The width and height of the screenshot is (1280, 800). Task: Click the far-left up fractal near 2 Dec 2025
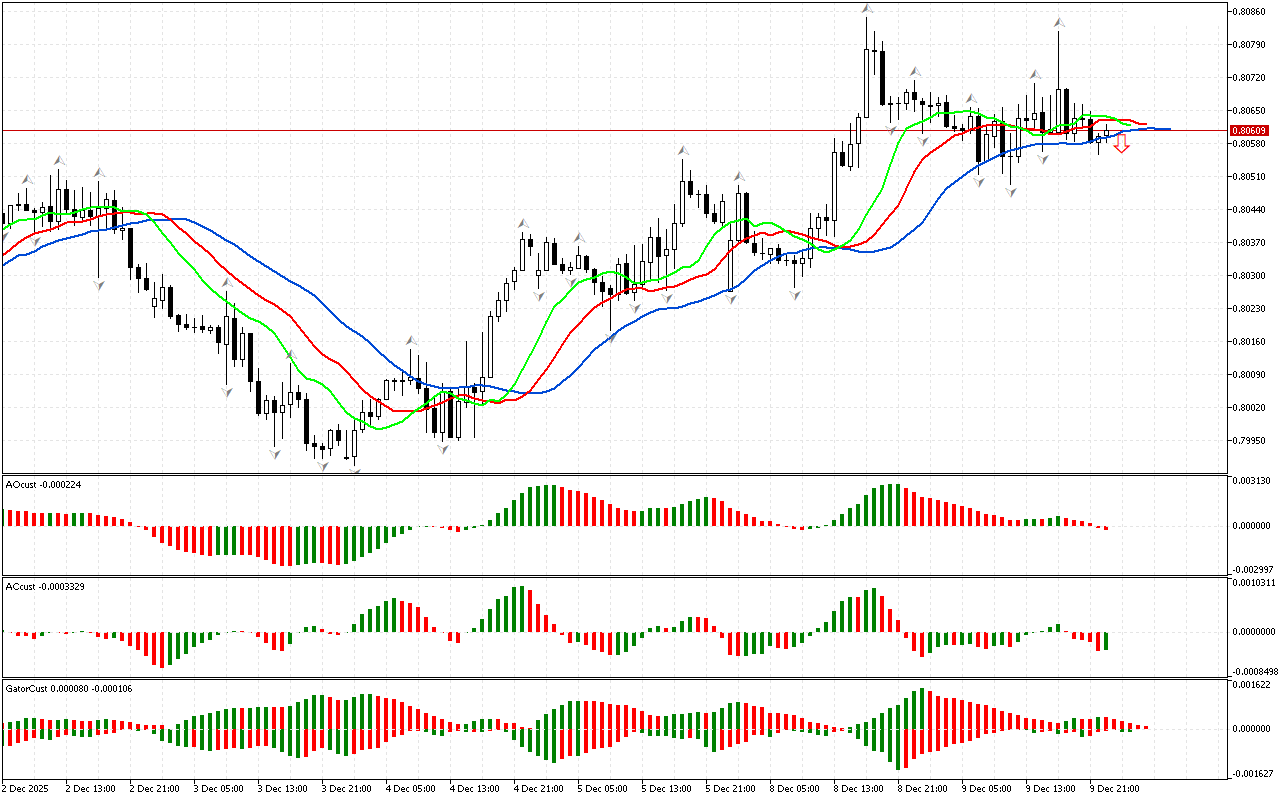(26, 178)
